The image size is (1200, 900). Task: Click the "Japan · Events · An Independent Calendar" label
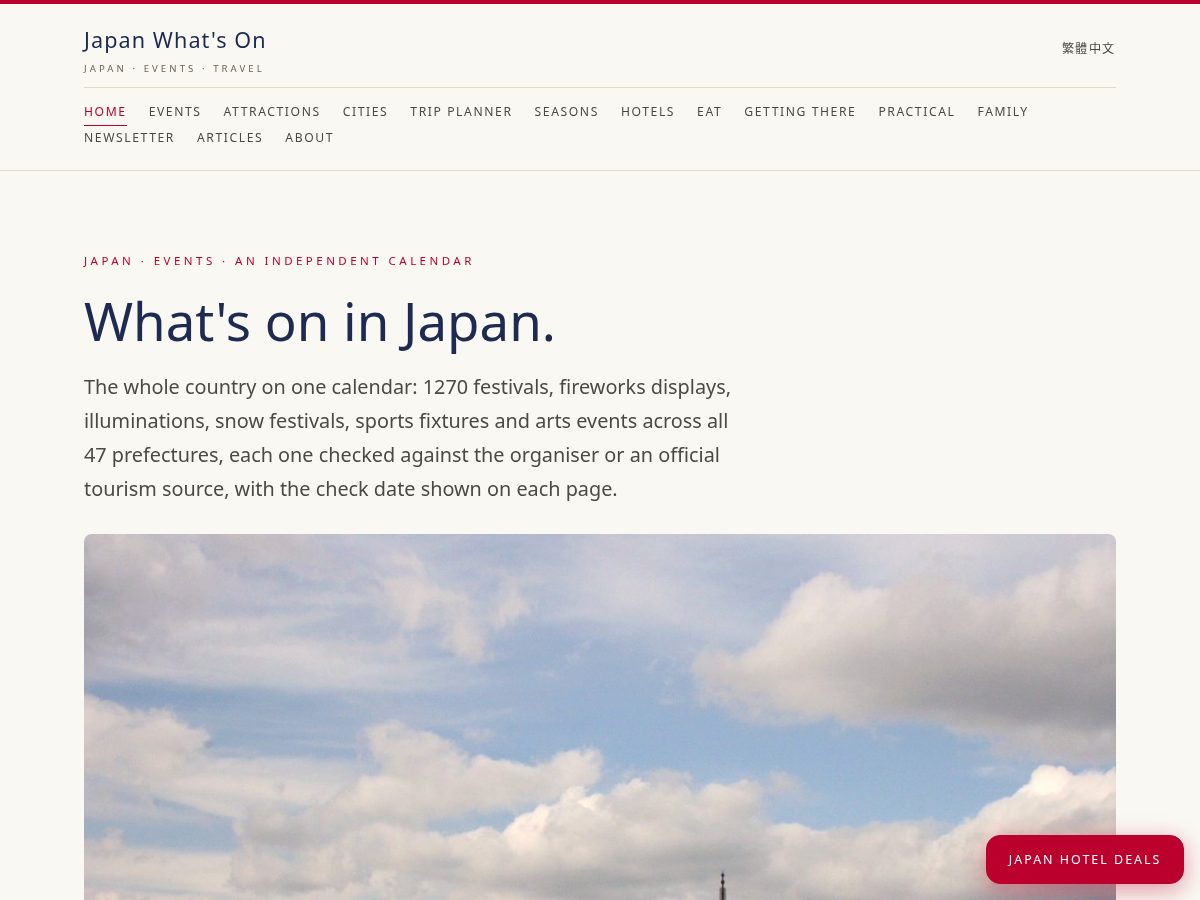pyautogui.click(x=279, y=261)
